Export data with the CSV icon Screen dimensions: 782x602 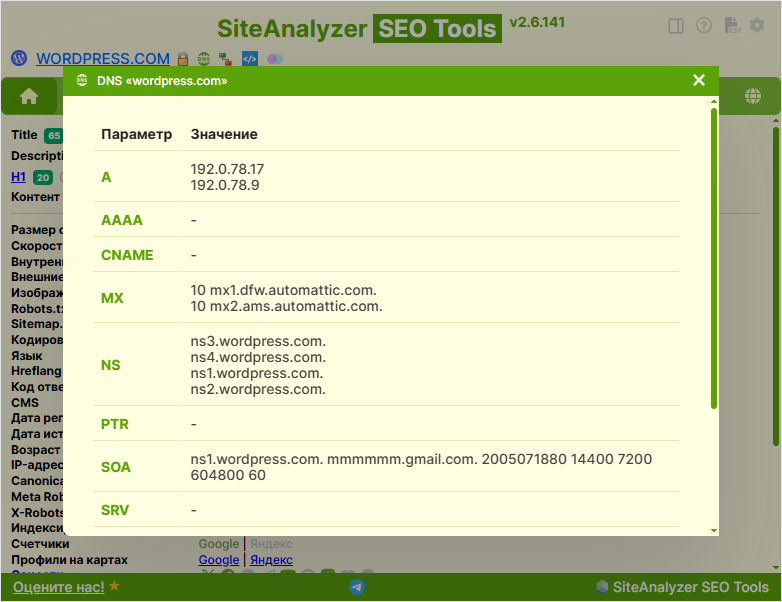pos(732,25)
